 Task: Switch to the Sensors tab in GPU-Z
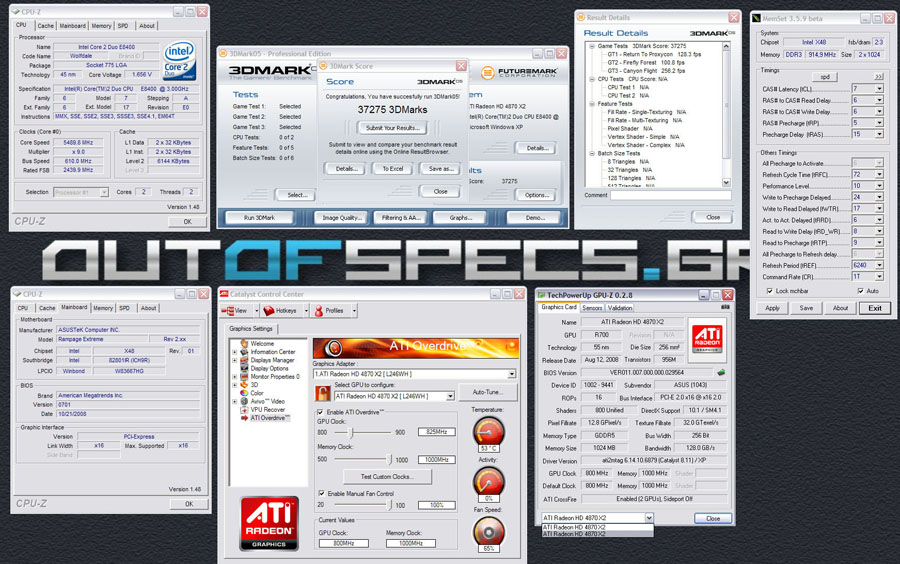click(x=592, y=308)
